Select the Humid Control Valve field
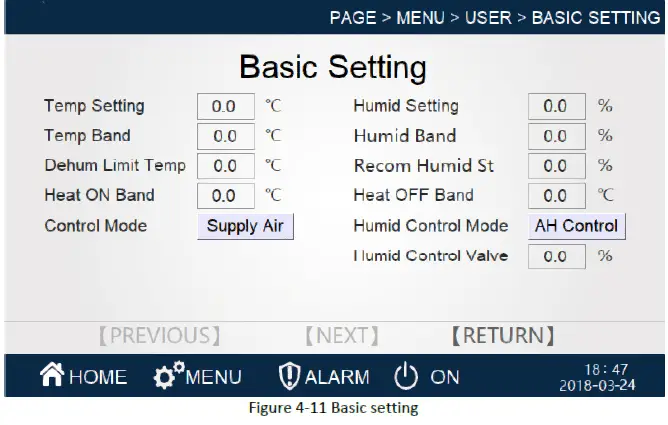Screen dimensions: 668x425 [x=556, y=256]
